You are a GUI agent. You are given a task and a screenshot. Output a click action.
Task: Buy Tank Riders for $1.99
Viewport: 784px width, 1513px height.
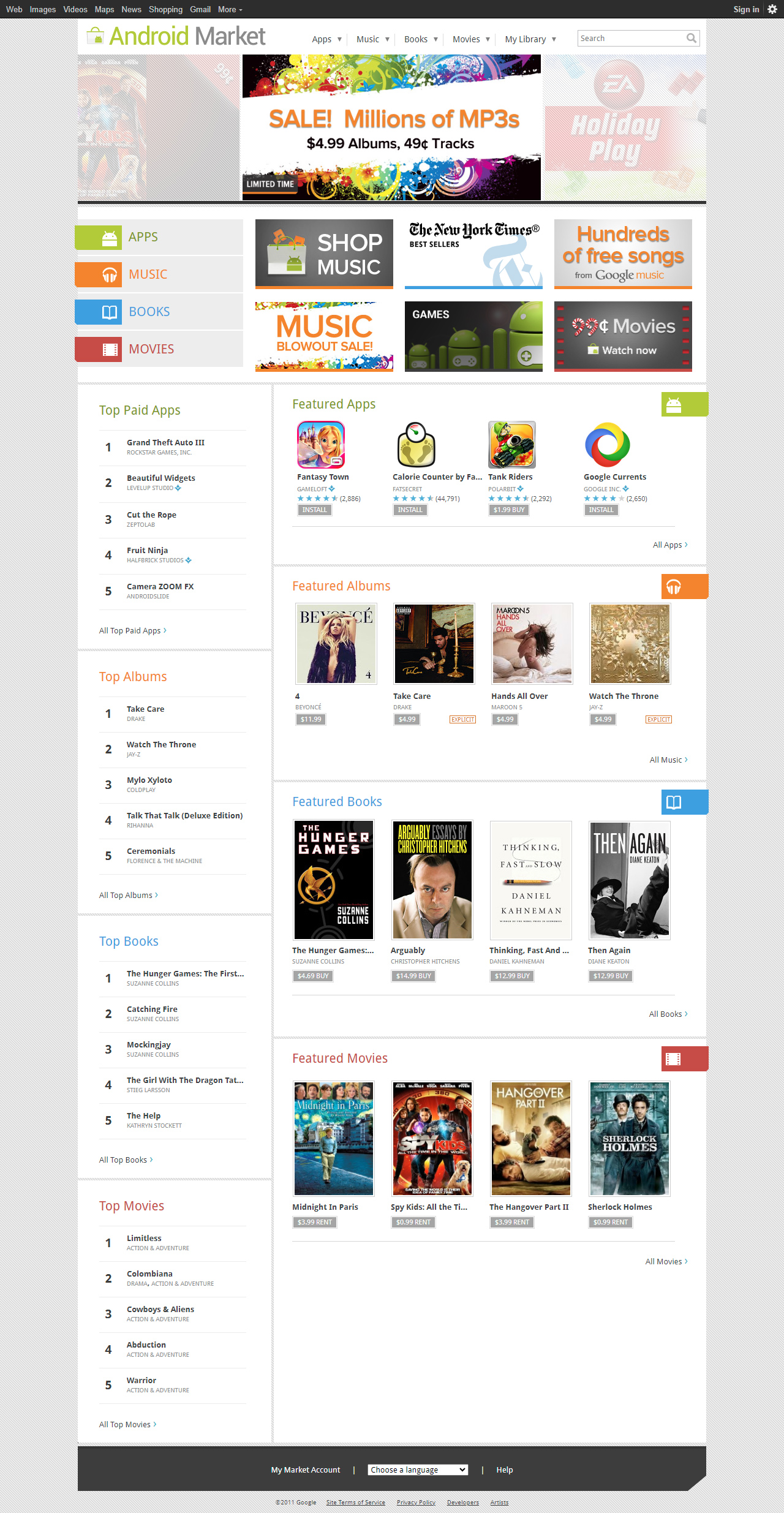508,510
